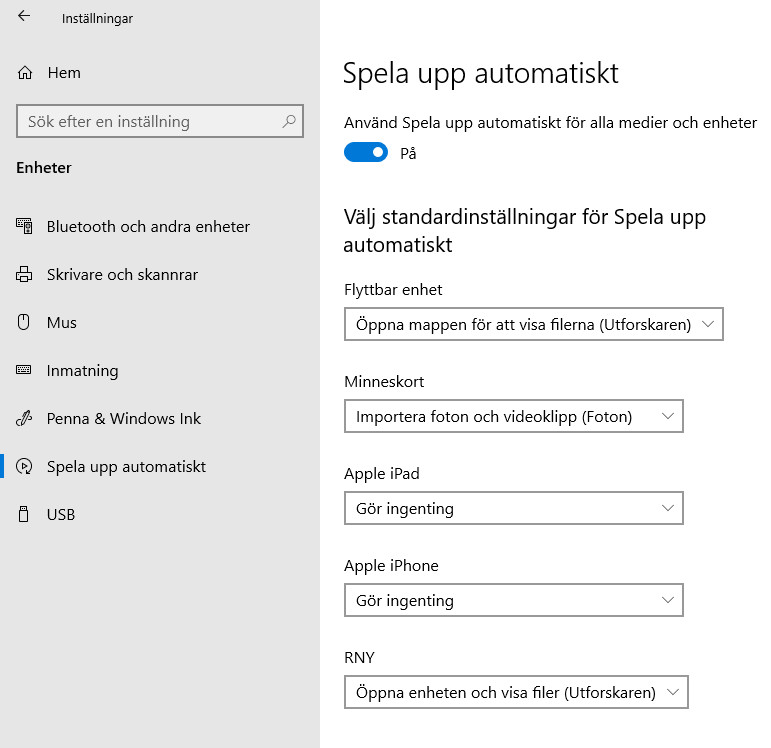This screenshot has height=748, width=771.
Task: Click the Inmatning keyboard icon
Action: tap(25, 371)
